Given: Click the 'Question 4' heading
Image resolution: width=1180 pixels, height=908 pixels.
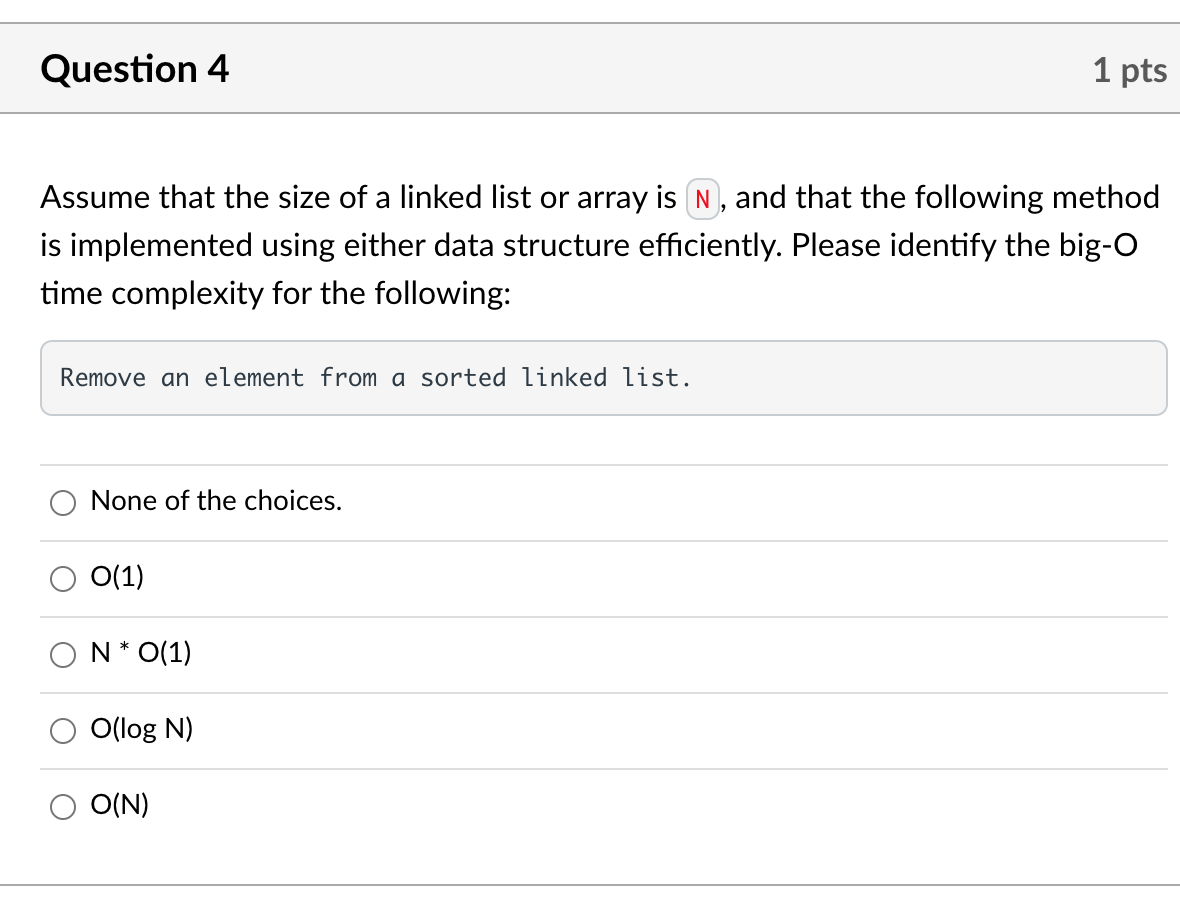Looking at the screenshot, I should (x=135, y=68).
